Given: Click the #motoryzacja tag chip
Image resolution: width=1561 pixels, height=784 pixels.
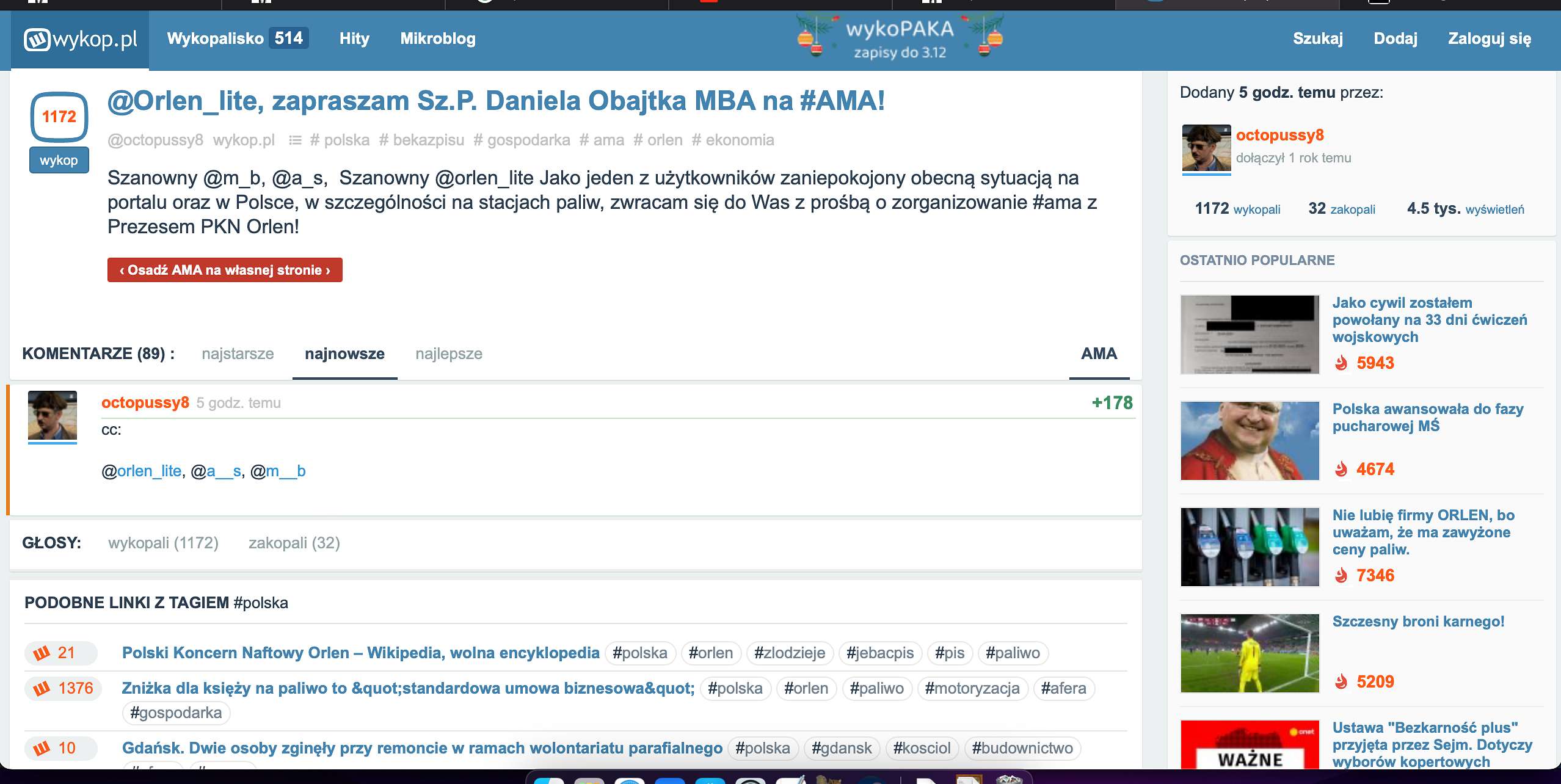Looking at the screenshot, I should pyautogui.click(x=972, y=688).
